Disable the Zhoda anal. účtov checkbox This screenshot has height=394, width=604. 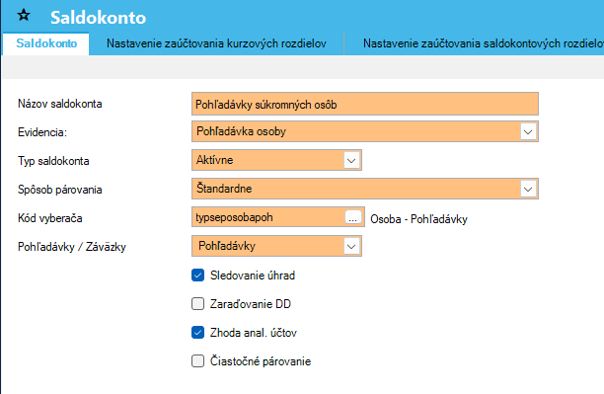[198, 332]
